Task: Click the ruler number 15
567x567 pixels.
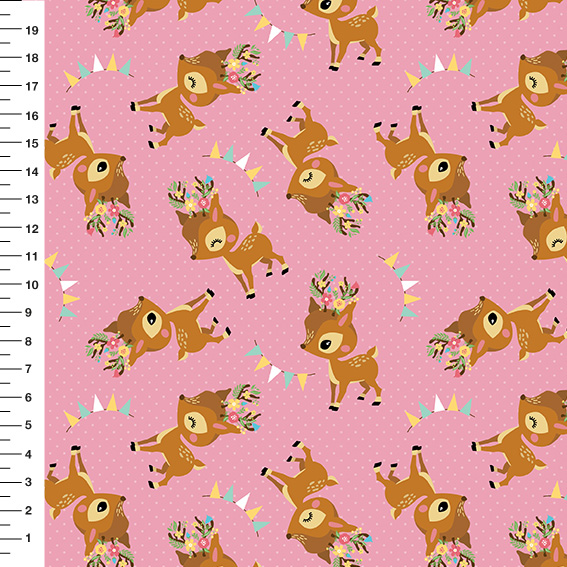Action: (32, 144)
